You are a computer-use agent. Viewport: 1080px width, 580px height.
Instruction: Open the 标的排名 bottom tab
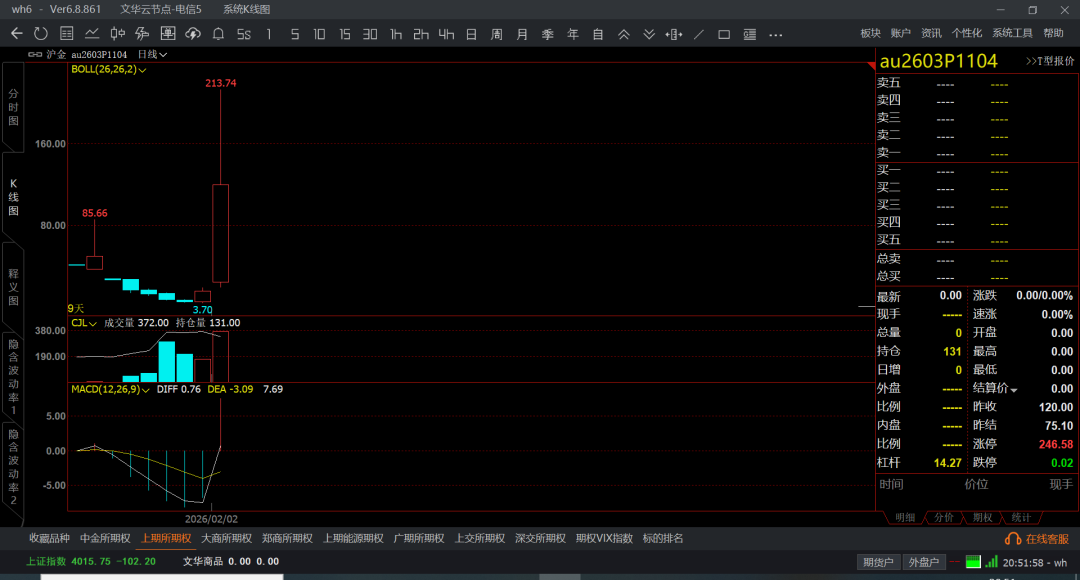[663, 539]
